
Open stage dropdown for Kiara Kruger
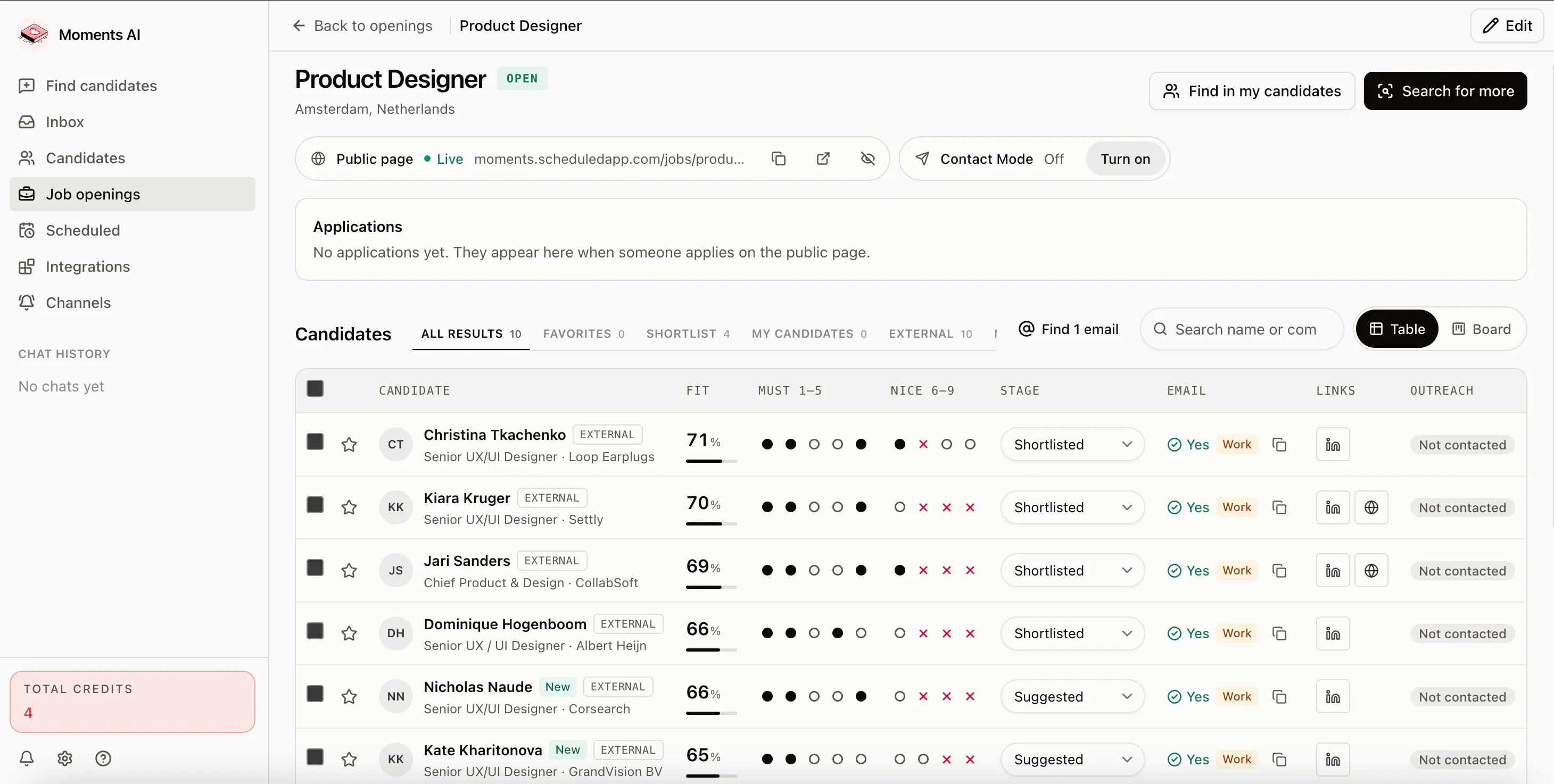click(x=1072, y=507)
